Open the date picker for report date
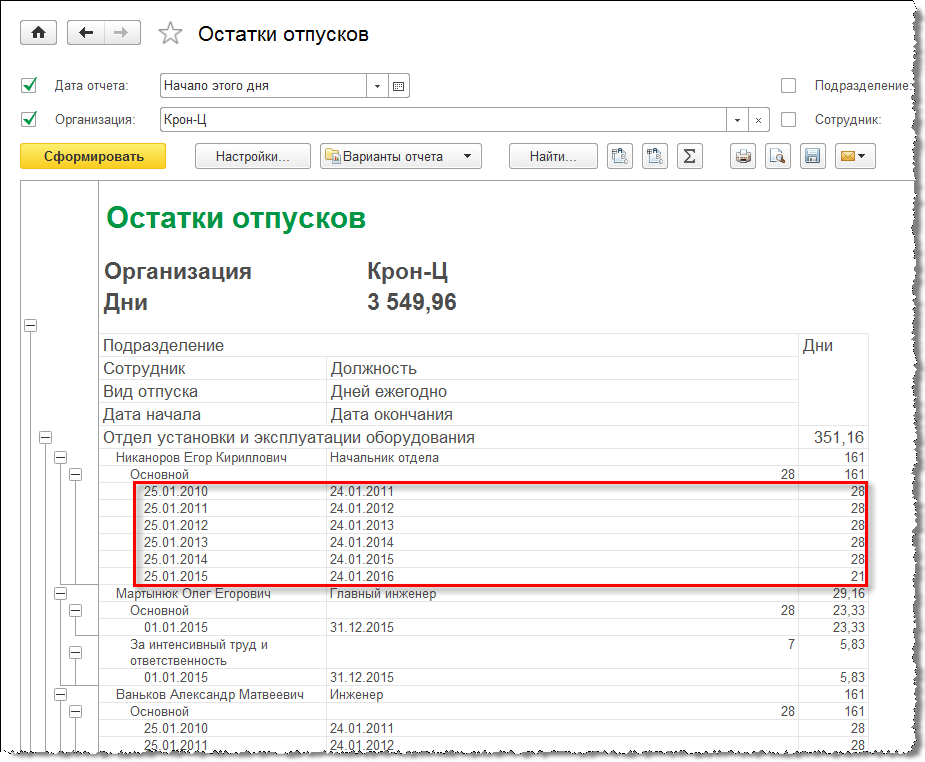 399,86
